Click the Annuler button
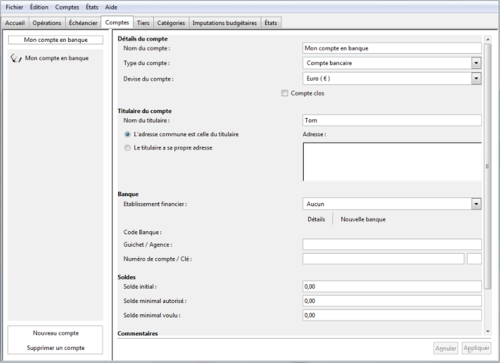This screenshot has width=500, height=363. tap(446, 348)
